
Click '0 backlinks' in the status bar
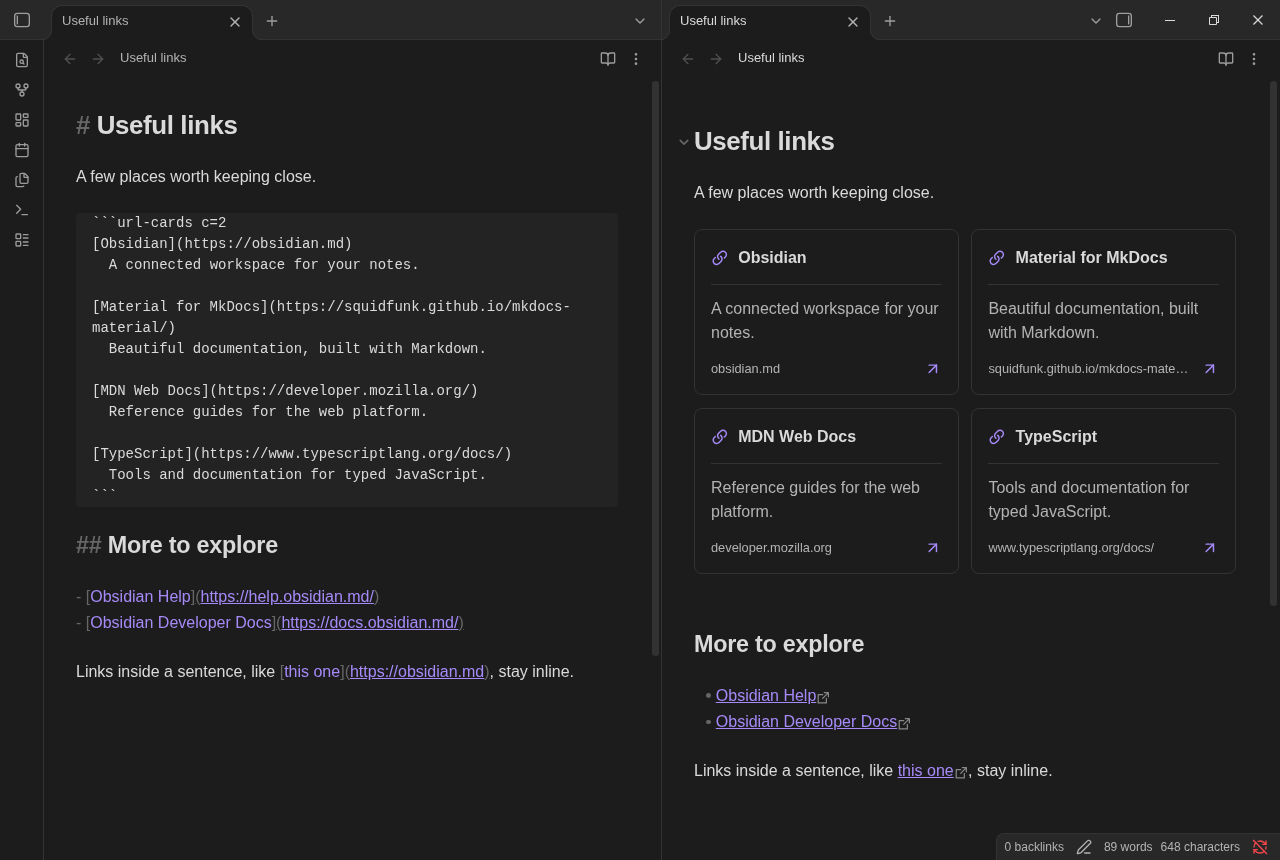pyautogui.click(x=1034, y=847)
